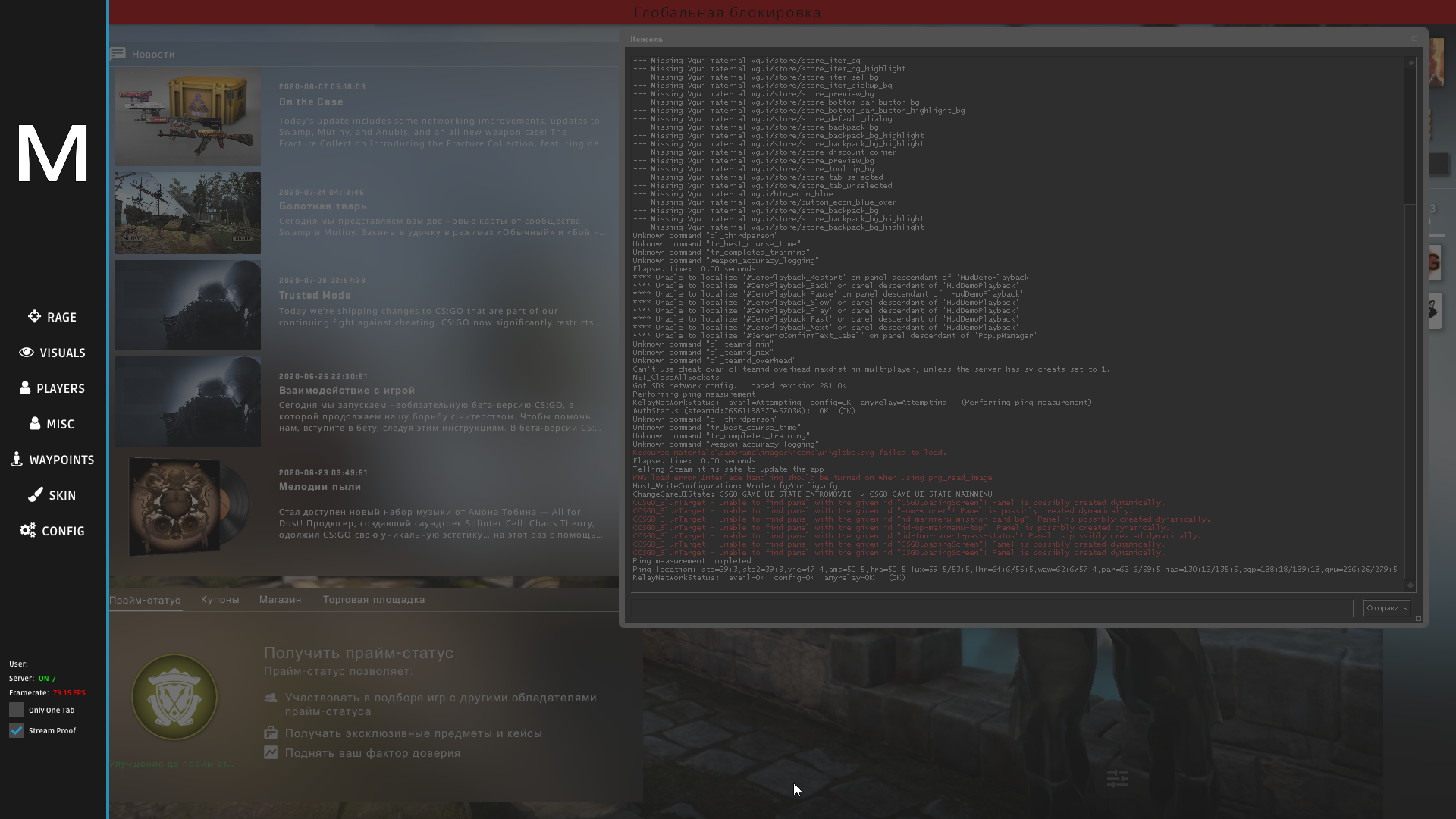Go to WAYPOINTS section
The width and height of the screenshot is (1456, 819).
click(x=52, y=460)
